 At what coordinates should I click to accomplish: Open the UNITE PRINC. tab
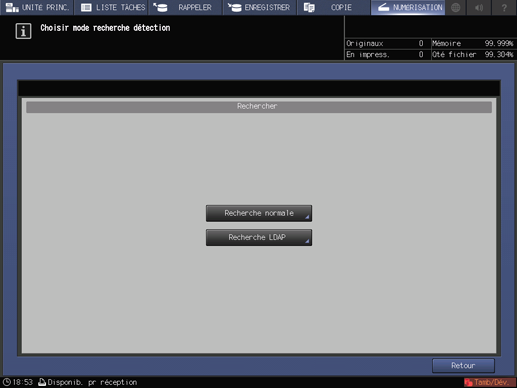point(37,7)
